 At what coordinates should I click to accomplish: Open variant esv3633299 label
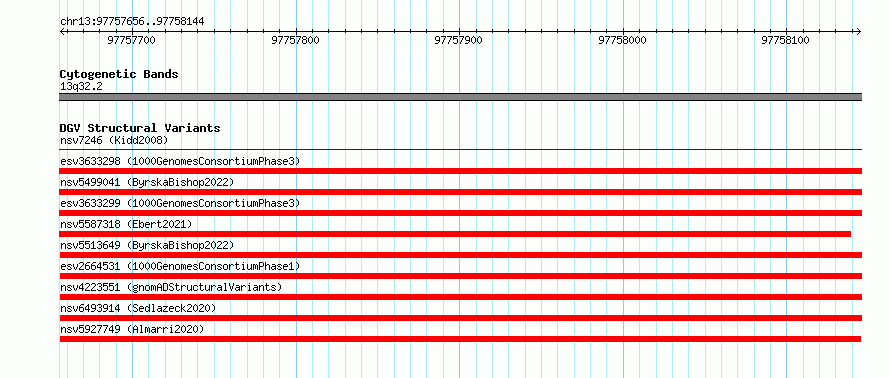click(x=180, y=203)
